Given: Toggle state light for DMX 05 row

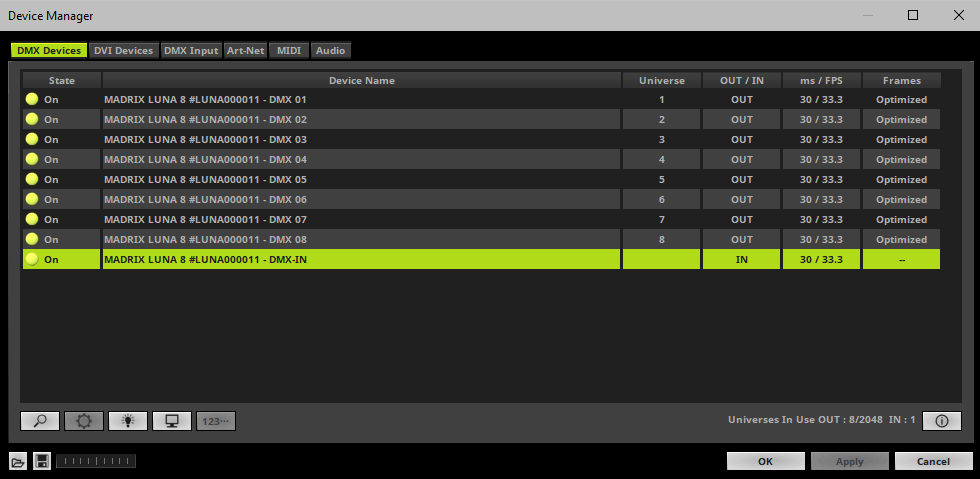Looking at the screenshot, I should (x=32, y=179).
